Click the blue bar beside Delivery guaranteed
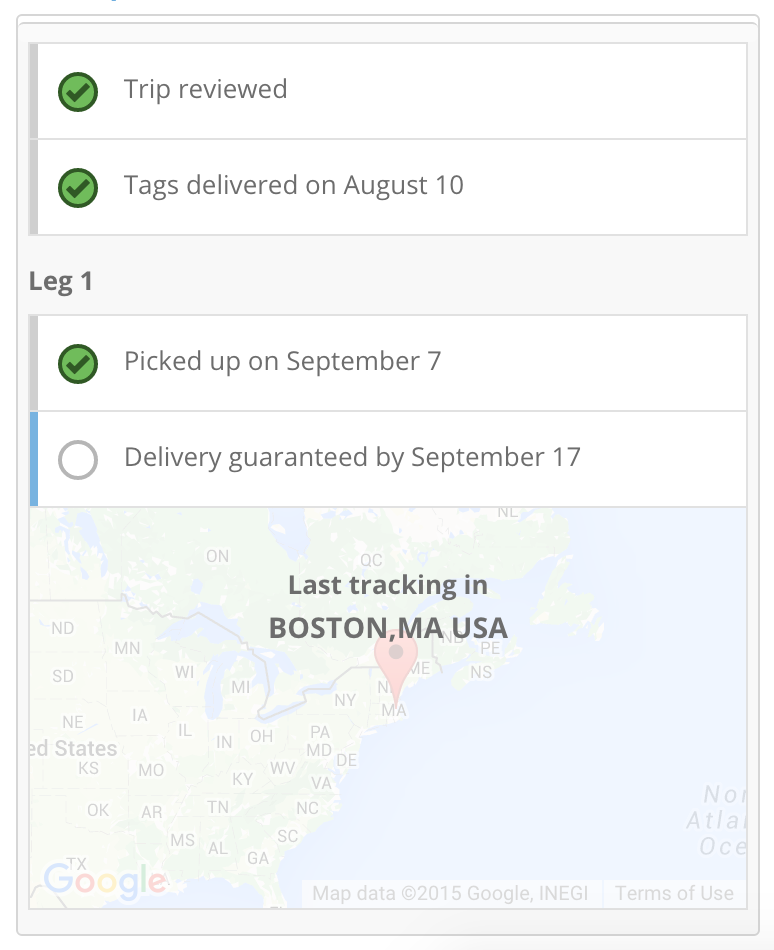Image resolution: width=774 pixels, height=950 pixels. point(34,459)
